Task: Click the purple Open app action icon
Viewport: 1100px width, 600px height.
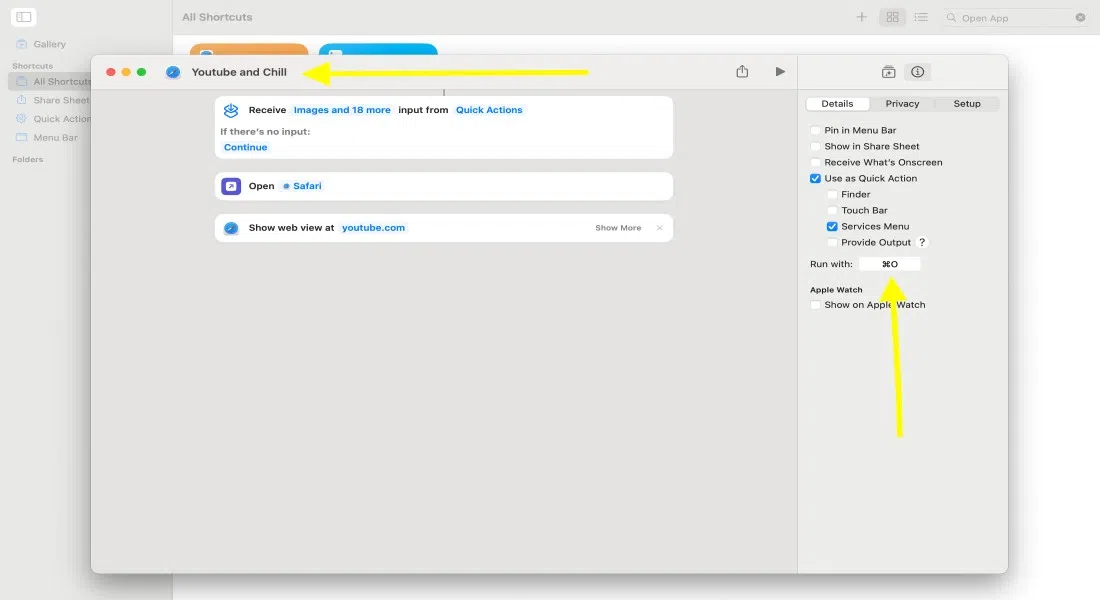Action: (231, 186)
